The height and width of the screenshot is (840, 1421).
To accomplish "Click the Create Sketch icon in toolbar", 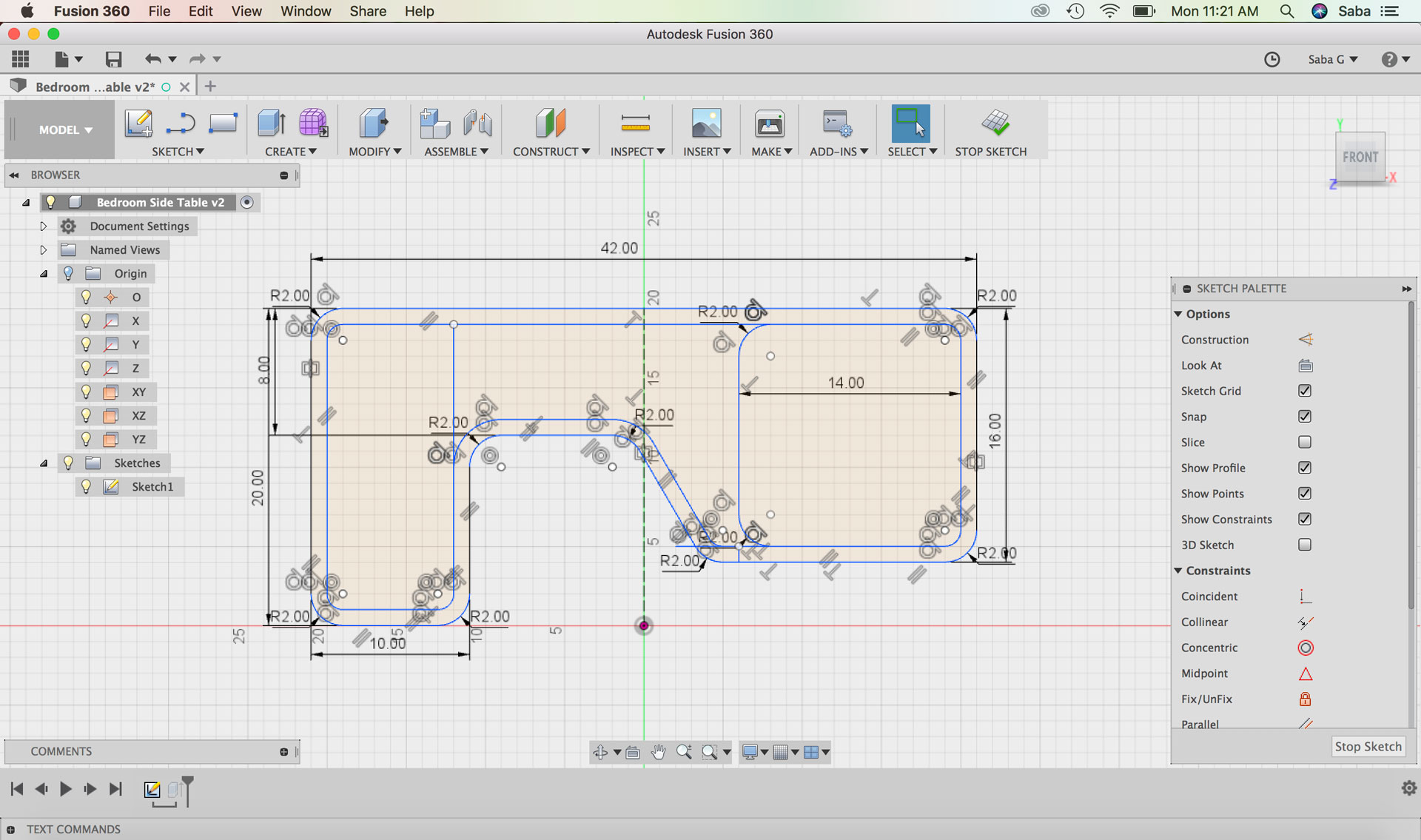I will [138, 123].
